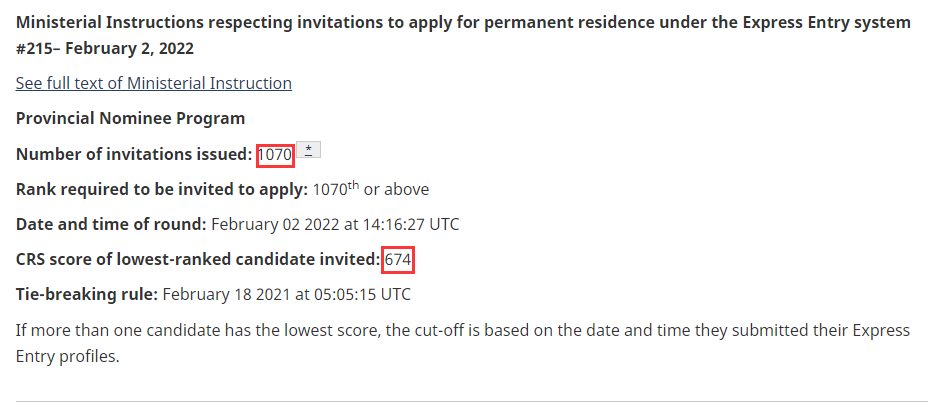Click the February 02 2022 round timestamp
Screen dimensions: 935x406
335,224
